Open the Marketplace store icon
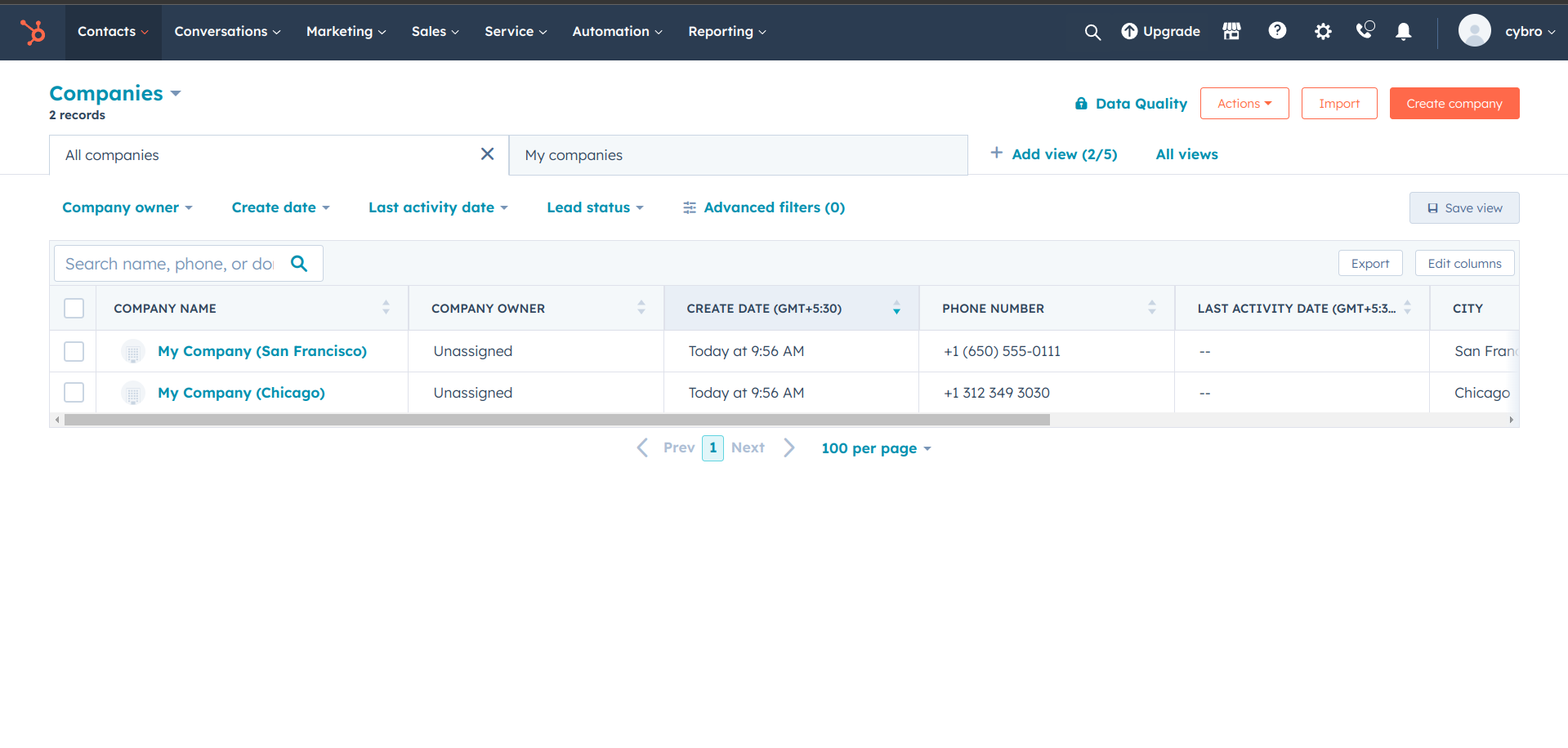Screen dimensions: 1568x748 (x=1231, y=31)
